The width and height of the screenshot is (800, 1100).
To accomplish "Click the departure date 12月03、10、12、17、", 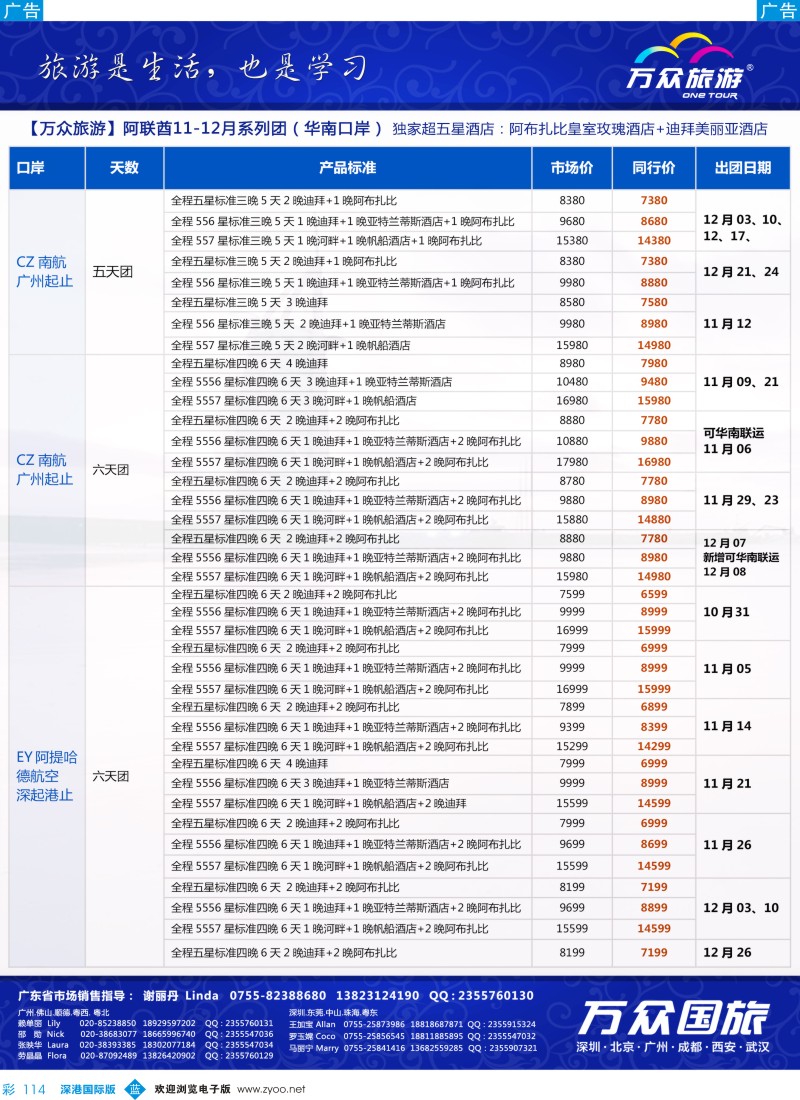I will point(742,228).
